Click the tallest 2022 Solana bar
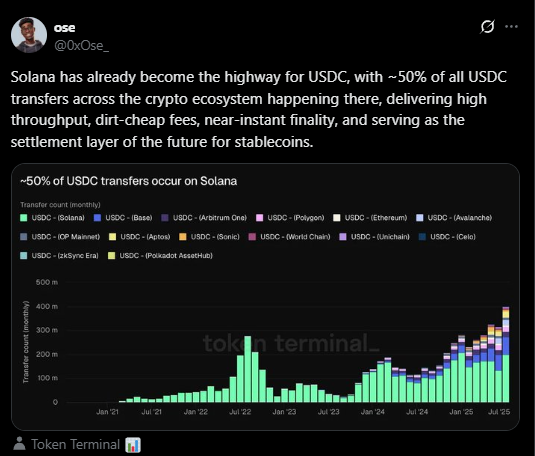 coord(248,369)
